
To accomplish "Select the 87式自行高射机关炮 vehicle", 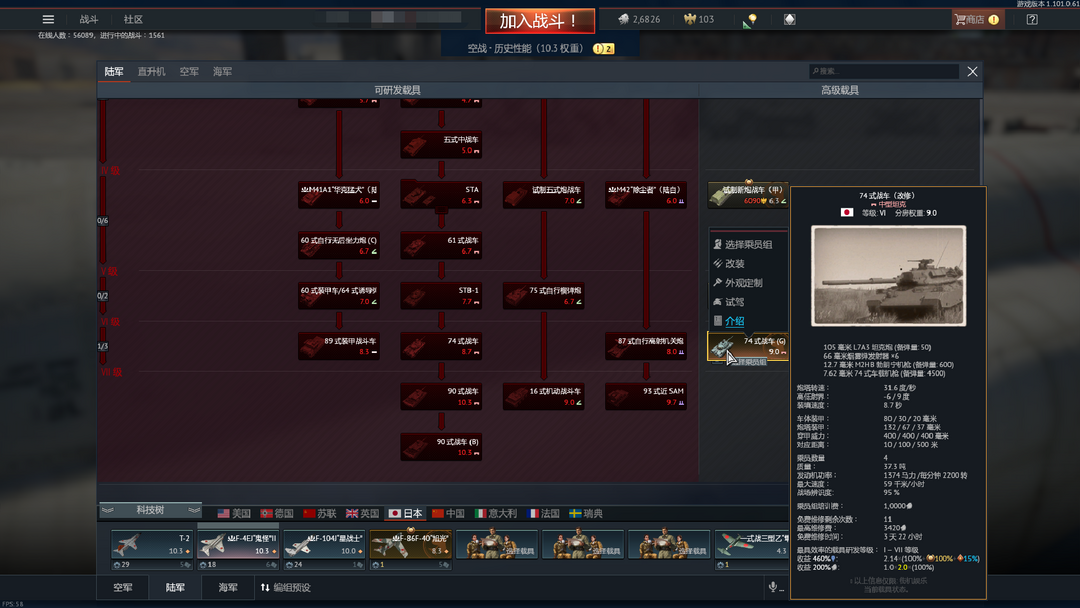I will (x=645, y=346).
